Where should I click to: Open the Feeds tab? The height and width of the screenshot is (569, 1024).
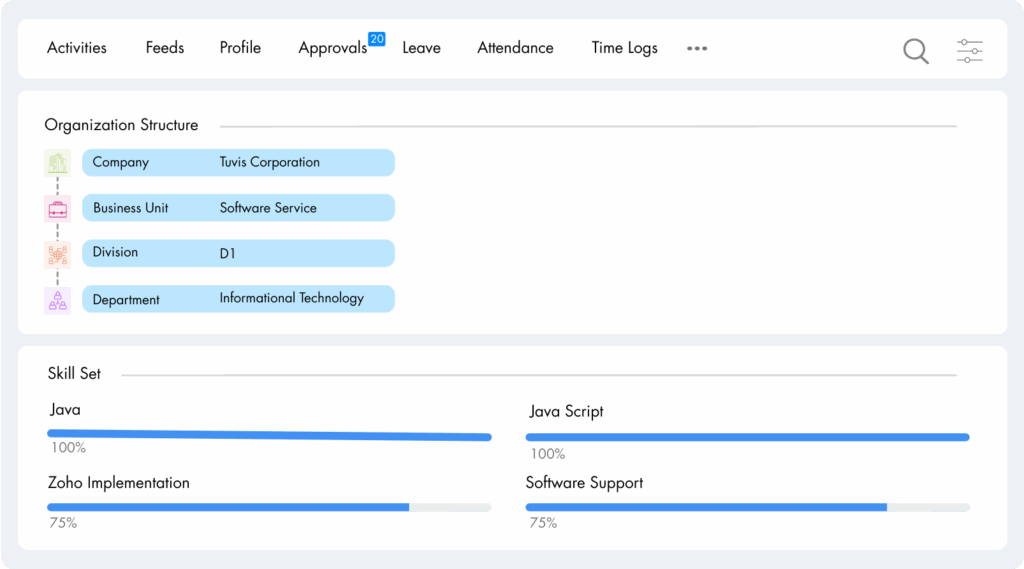click(x=165, y=48)
